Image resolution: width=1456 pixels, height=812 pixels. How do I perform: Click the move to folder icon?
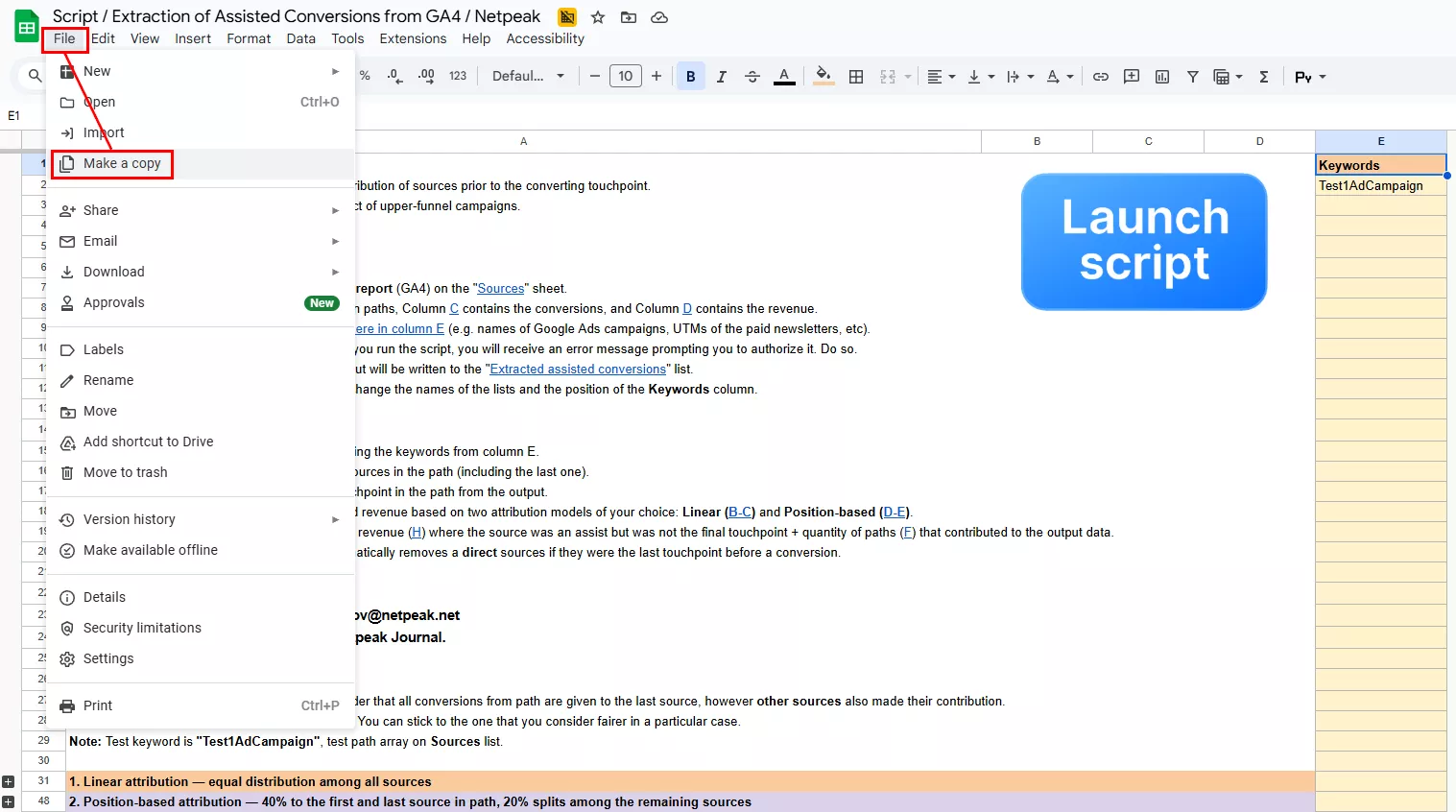tap(629, 17)
